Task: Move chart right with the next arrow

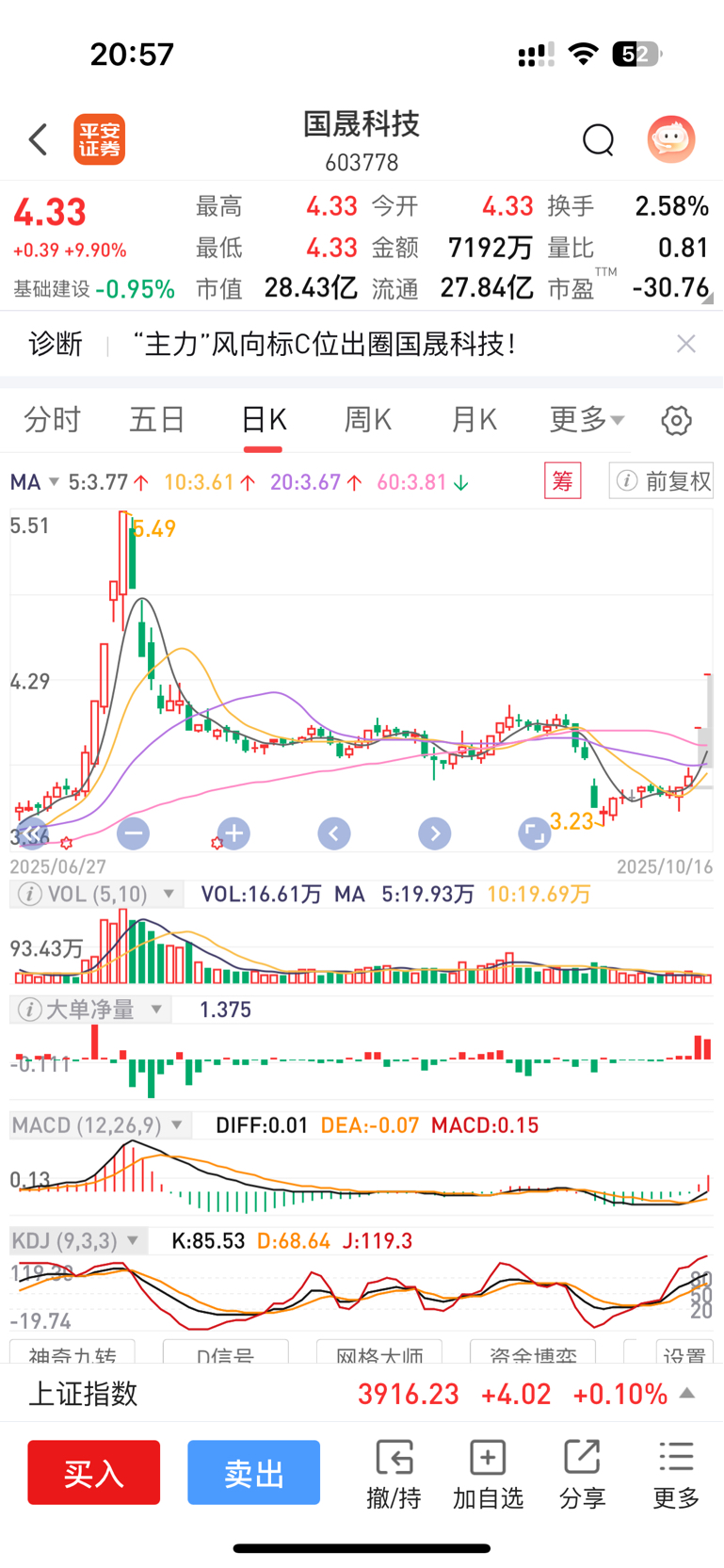Action: coord(434,832)
